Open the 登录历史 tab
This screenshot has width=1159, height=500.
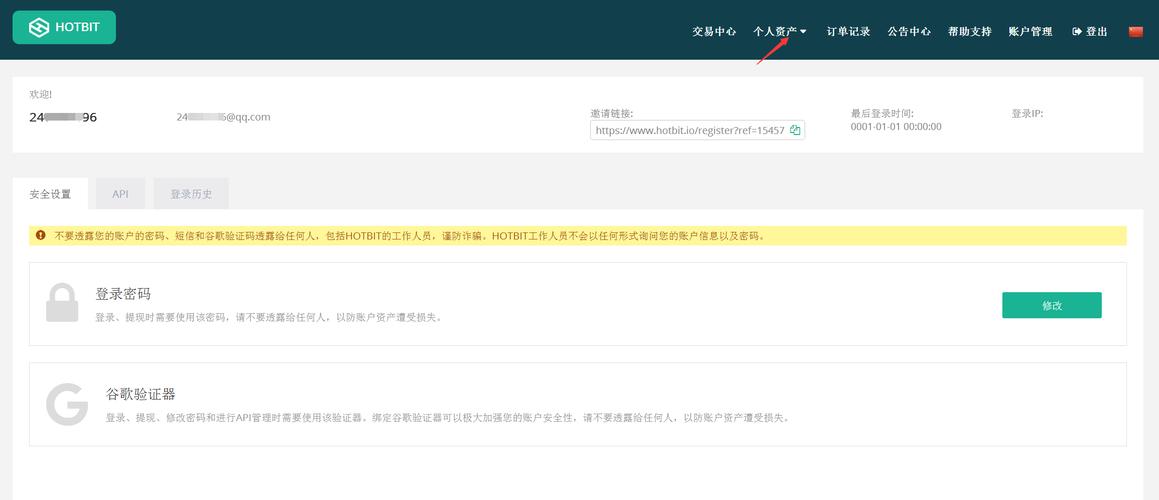click(x=191, y=194)
